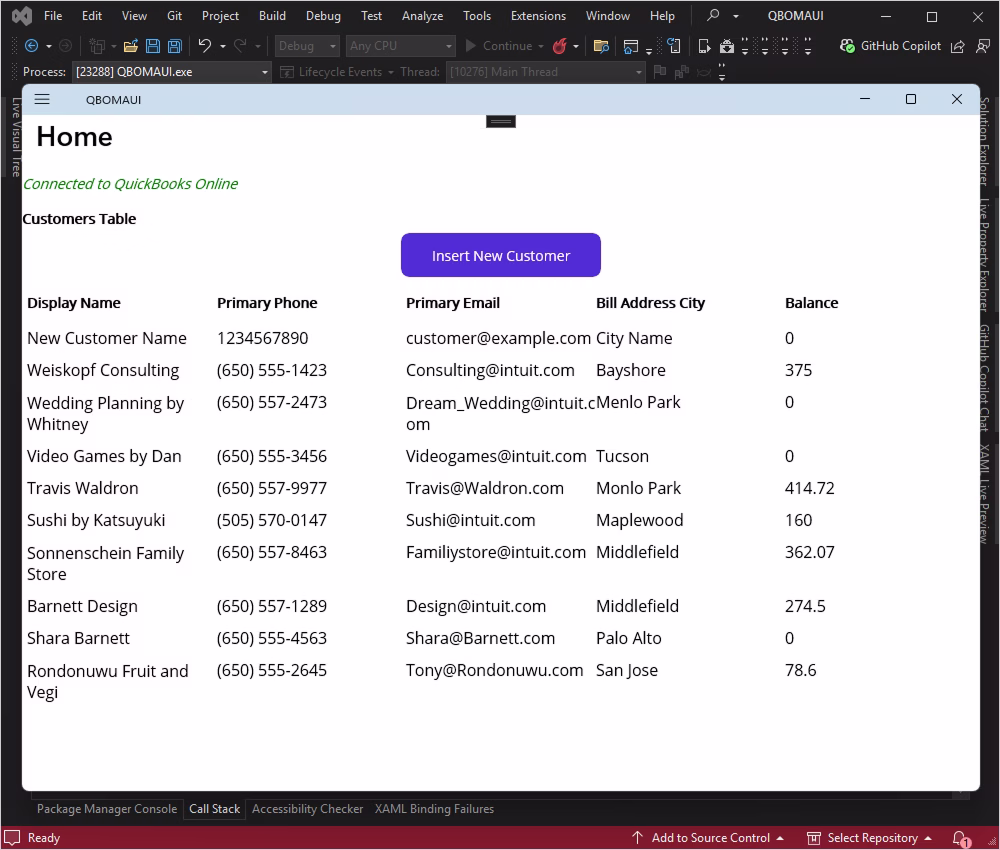Switch to the Accessibility Checker tab
Image resolution: width=1000 pixels, height=850 pixels.
click(x=307, y=809)
